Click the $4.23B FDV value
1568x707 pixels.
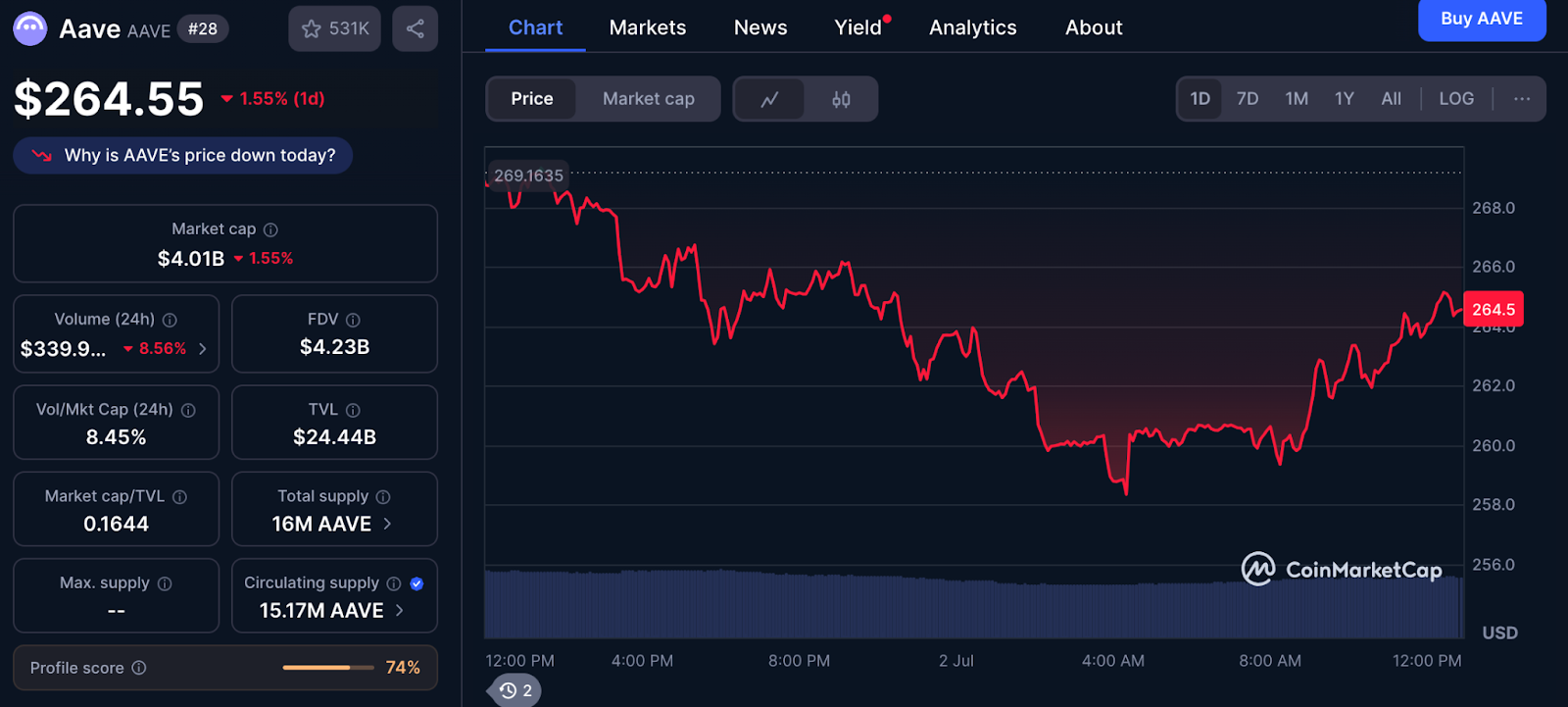(x=334, y=347)
